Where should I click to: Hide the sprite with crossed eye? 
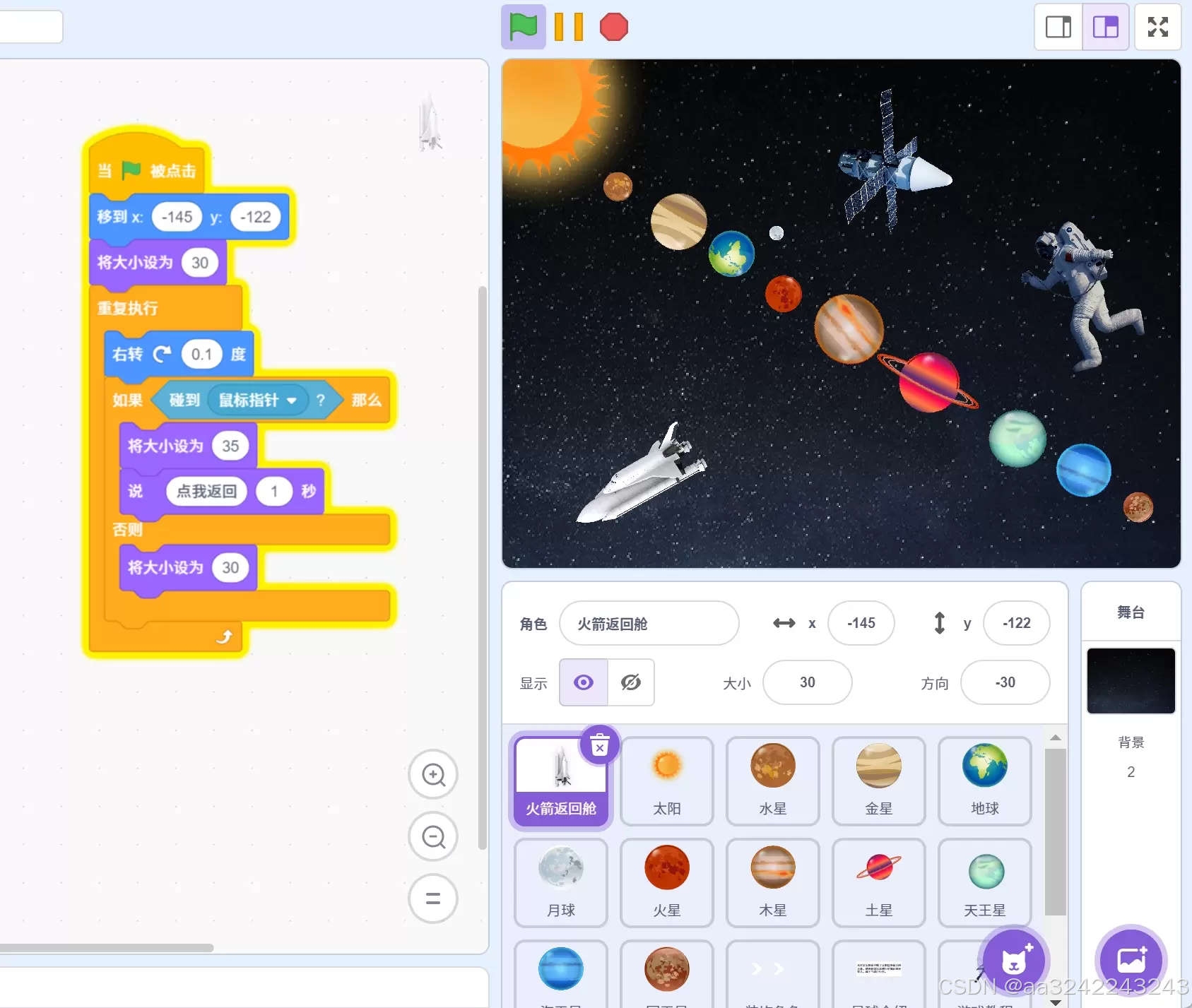[x=631, y=682]
